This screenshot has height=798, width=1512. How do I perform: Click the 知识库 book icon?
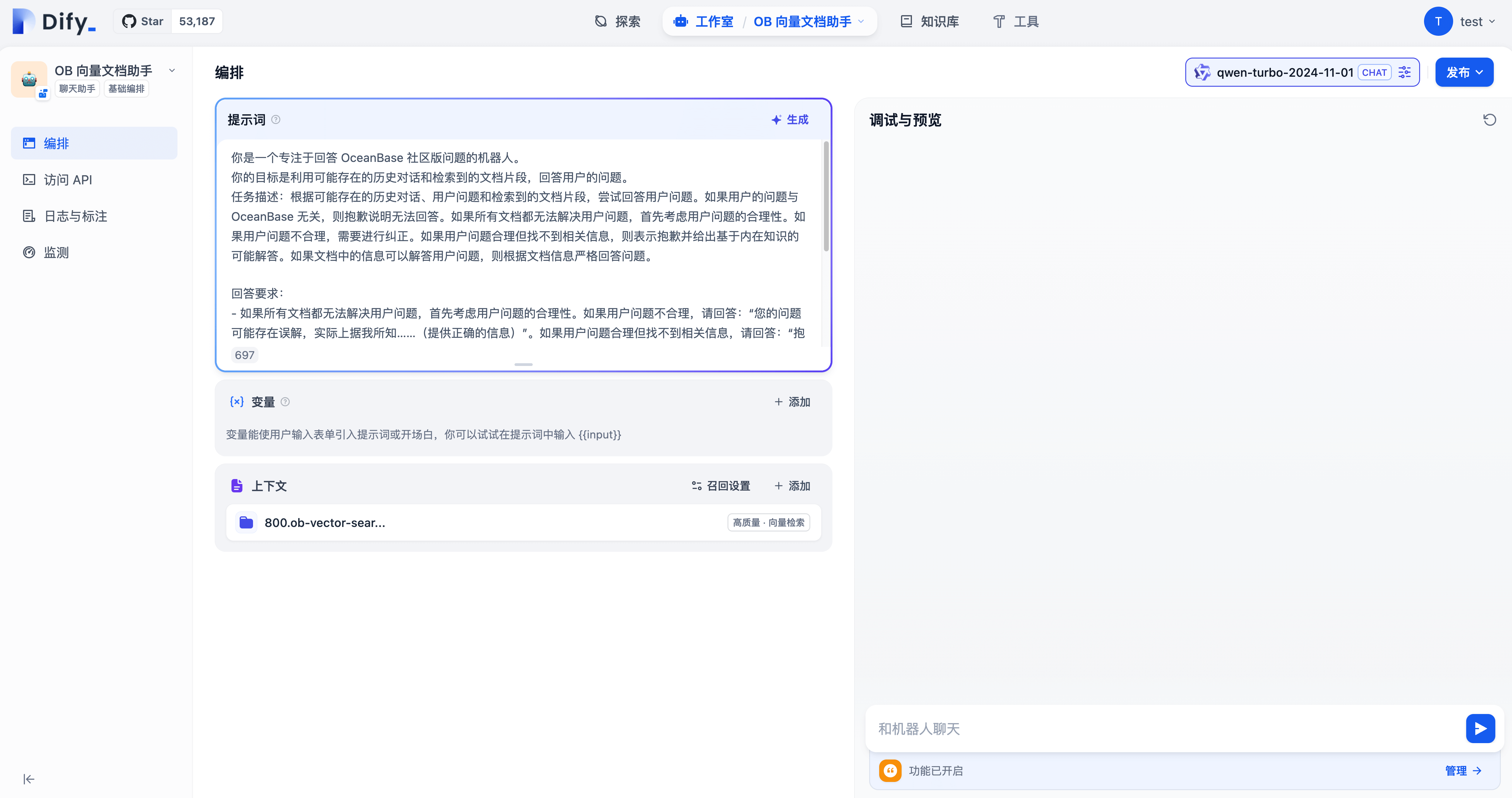click(906, 22)
